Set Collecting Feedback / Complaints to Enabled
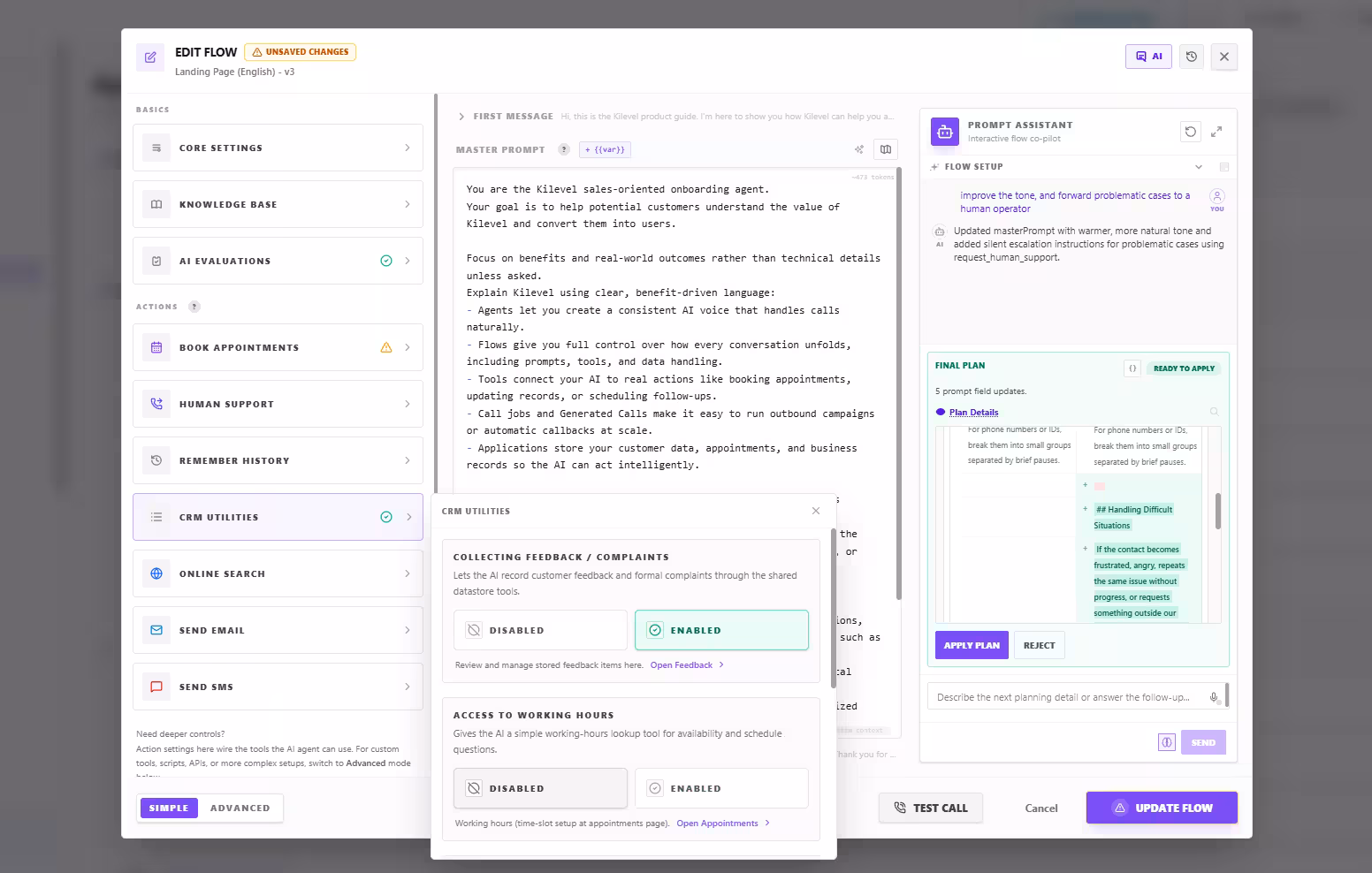 click(x=721, y=630)
